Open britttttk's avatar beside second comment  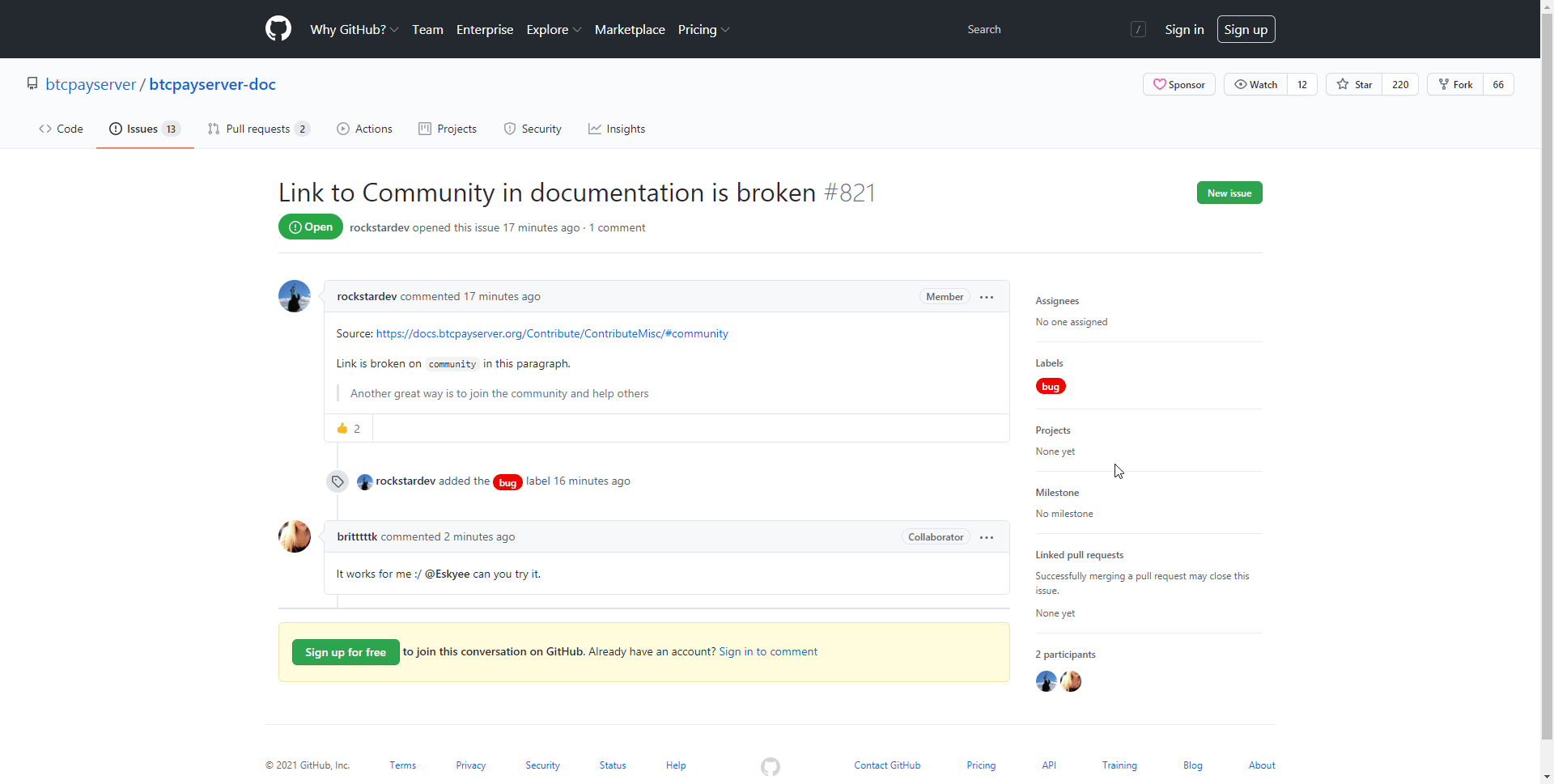(295, 536)
